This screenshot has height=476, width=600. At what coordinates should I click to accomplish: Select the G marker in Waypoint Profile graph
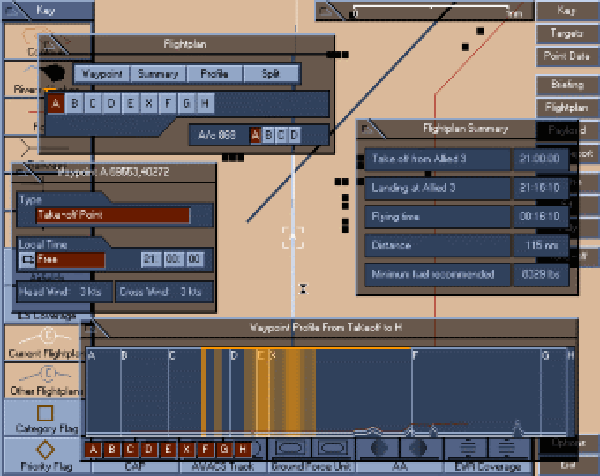tap(546, 356)
